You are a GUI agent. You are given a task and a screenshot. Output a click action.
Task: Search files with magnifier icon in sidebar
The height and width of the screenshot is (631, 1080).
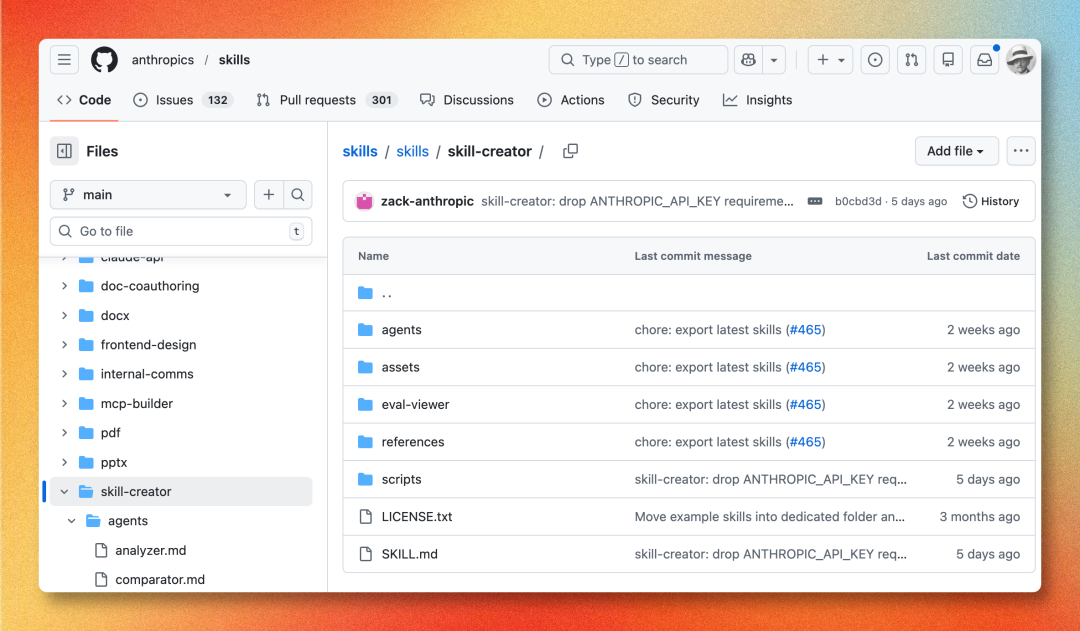tap(298, 195)
